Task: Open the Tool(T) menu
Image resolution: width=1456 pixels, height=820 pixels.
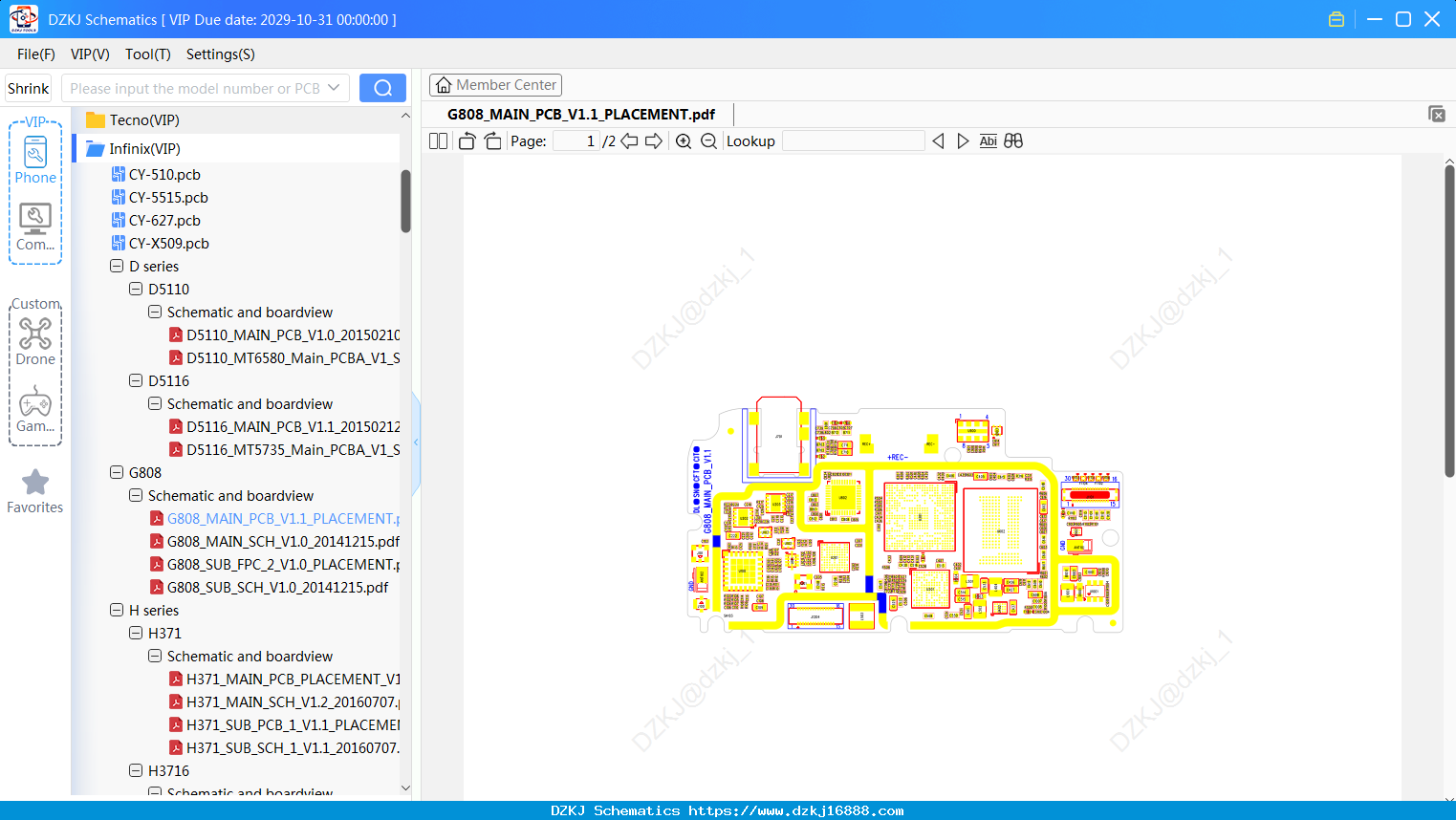Action: coord(148,54)
